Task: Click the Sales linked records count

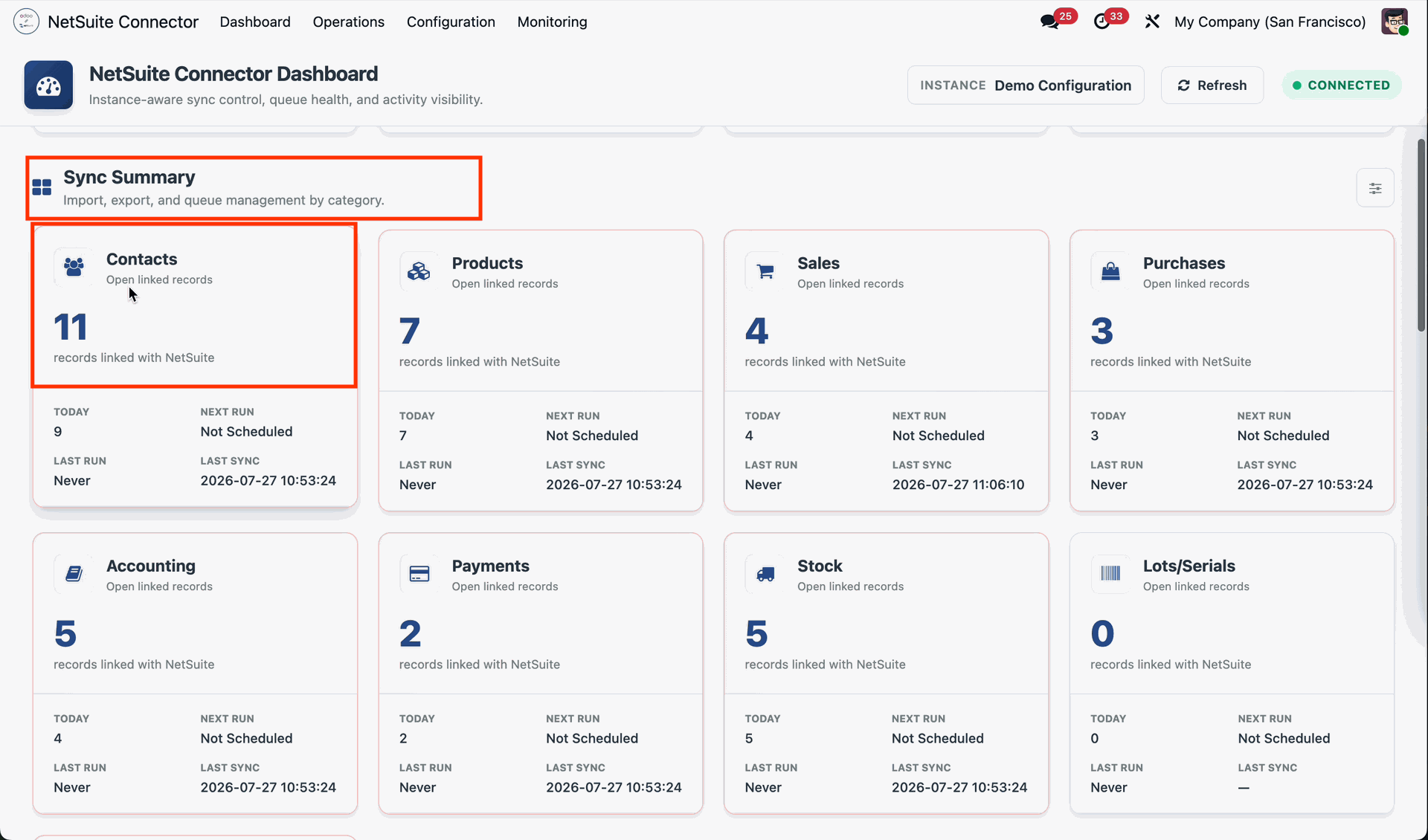Action: 756,331
